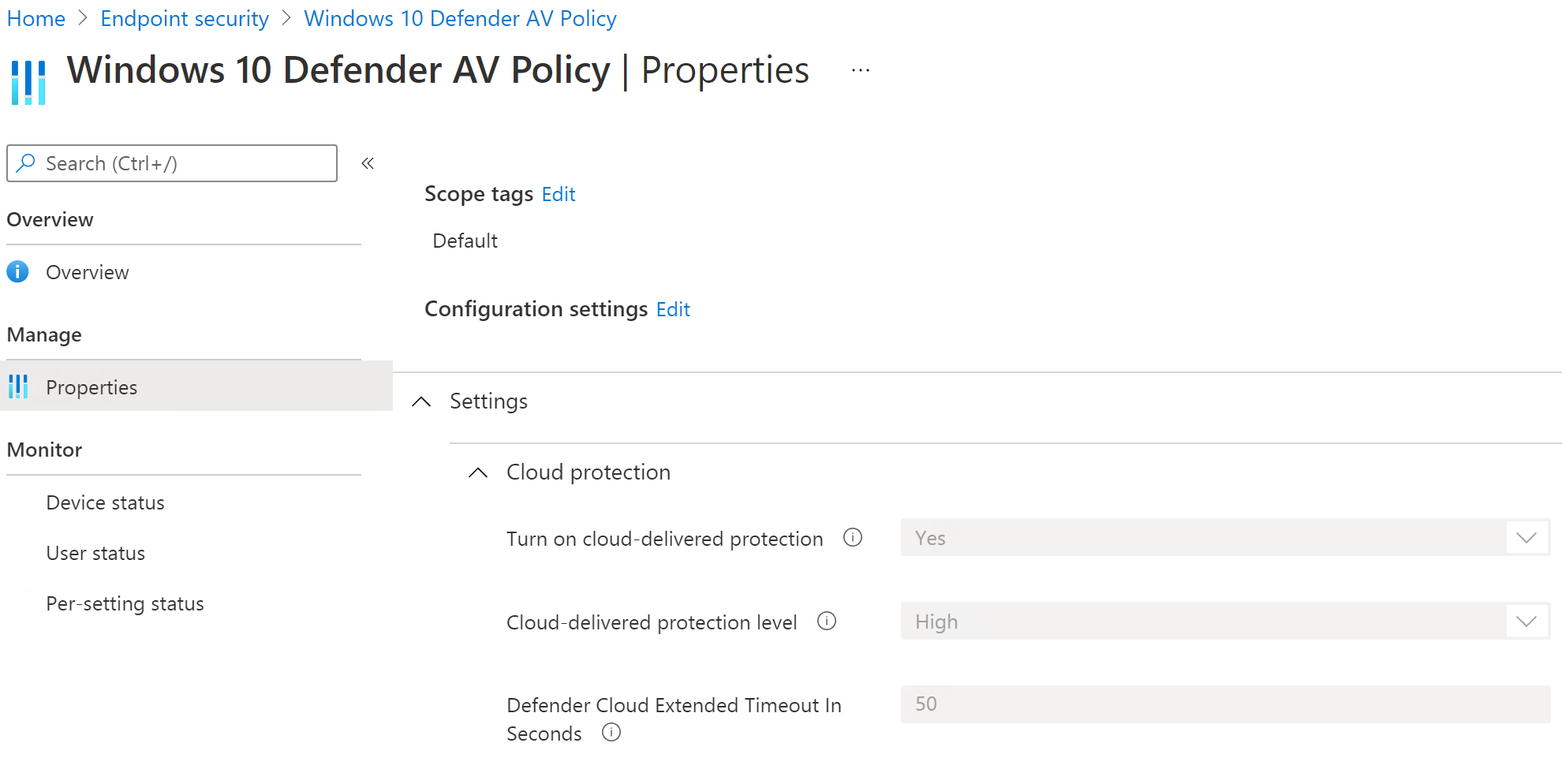The width and height of the screenshot is (1562, 784).
Task: Click the search magnifier icon
Action: click(x=26, y=163)
